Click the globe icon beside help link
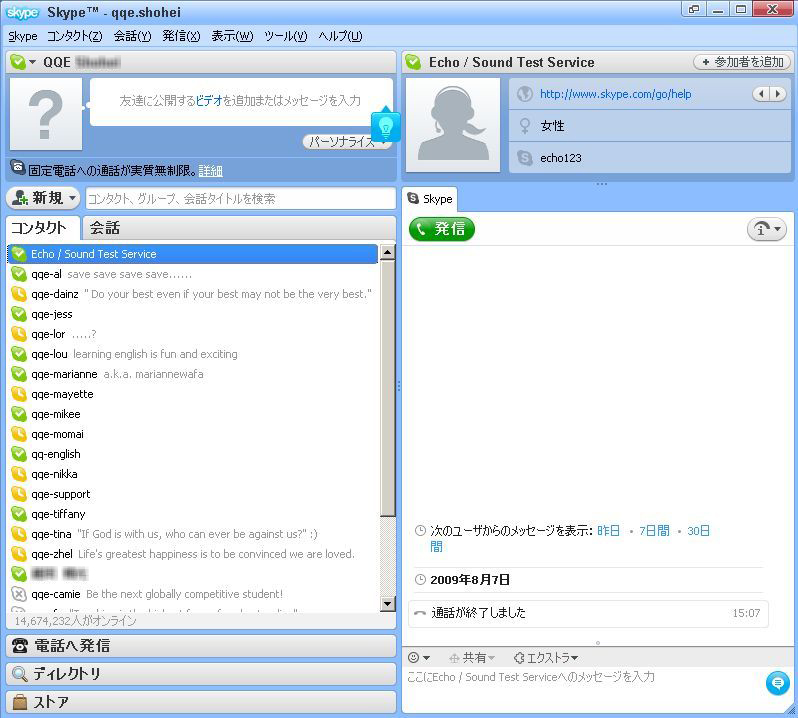This screenshot has height=718, width=798. coord(525,94)
